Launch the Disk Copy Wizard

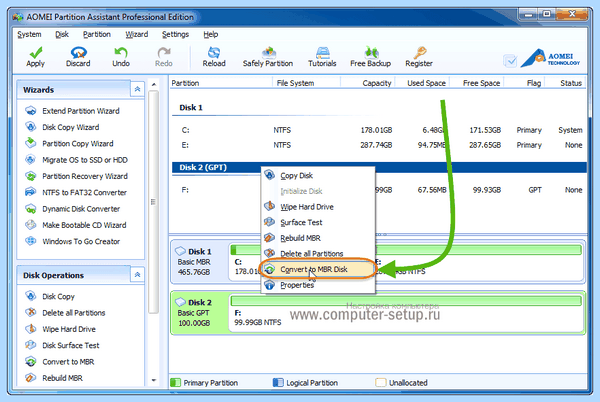62,127
